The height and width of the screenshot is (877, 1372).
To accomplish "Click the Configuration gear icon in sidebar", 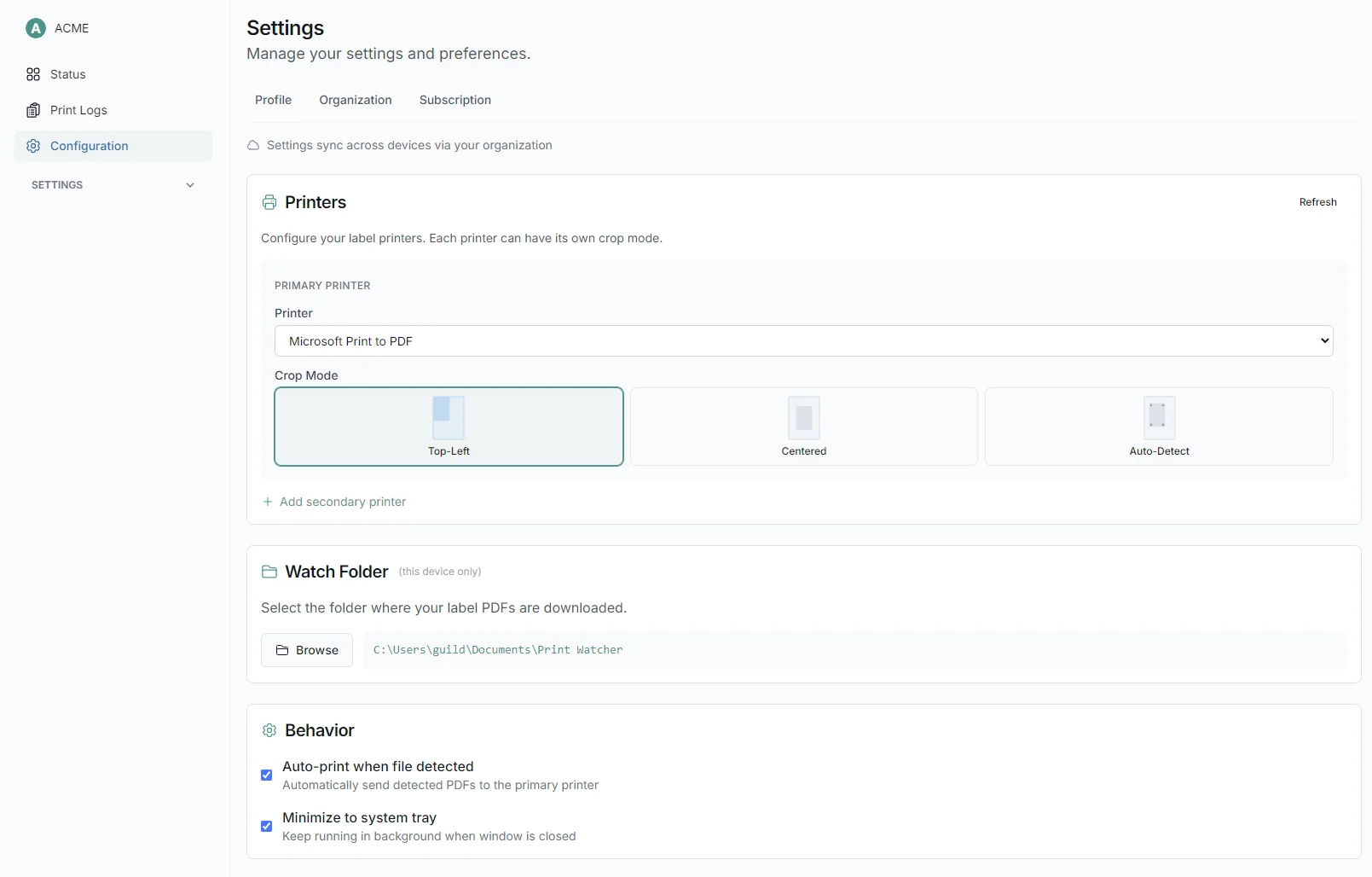I will pyautogui.click(x=33, y=146).
